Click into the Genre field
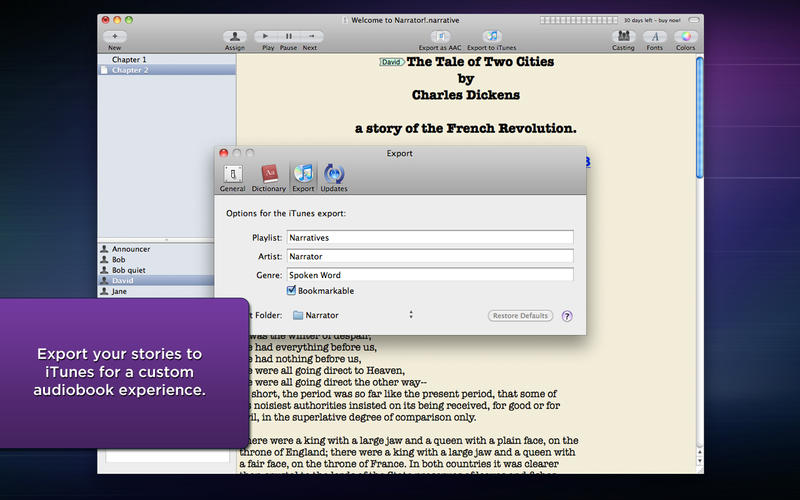800x500 pixels. click(430, 275)
